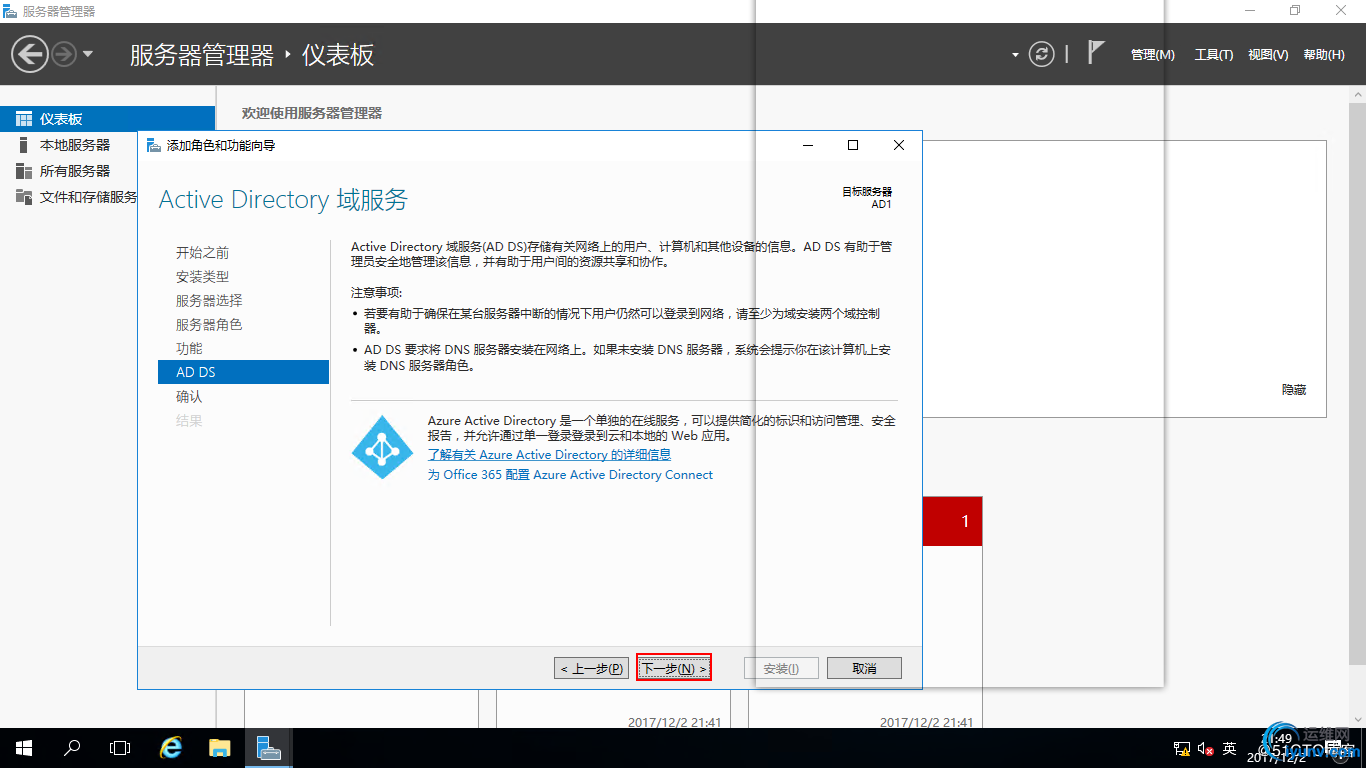This screenshot has width=1366, height=768.
Task: Click the forward navigation arrow in Server Manager
Action: [x=64, y=54]
